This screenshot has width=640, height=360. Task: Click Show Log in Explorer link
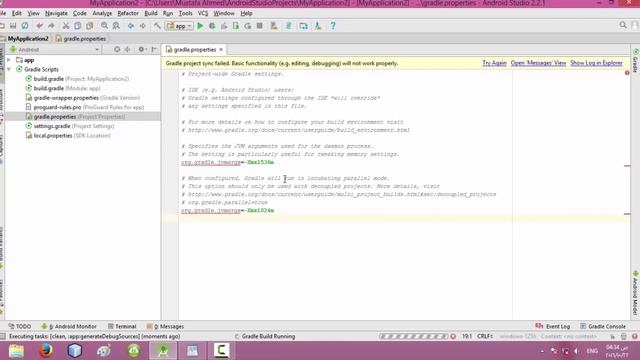(596, 63)
